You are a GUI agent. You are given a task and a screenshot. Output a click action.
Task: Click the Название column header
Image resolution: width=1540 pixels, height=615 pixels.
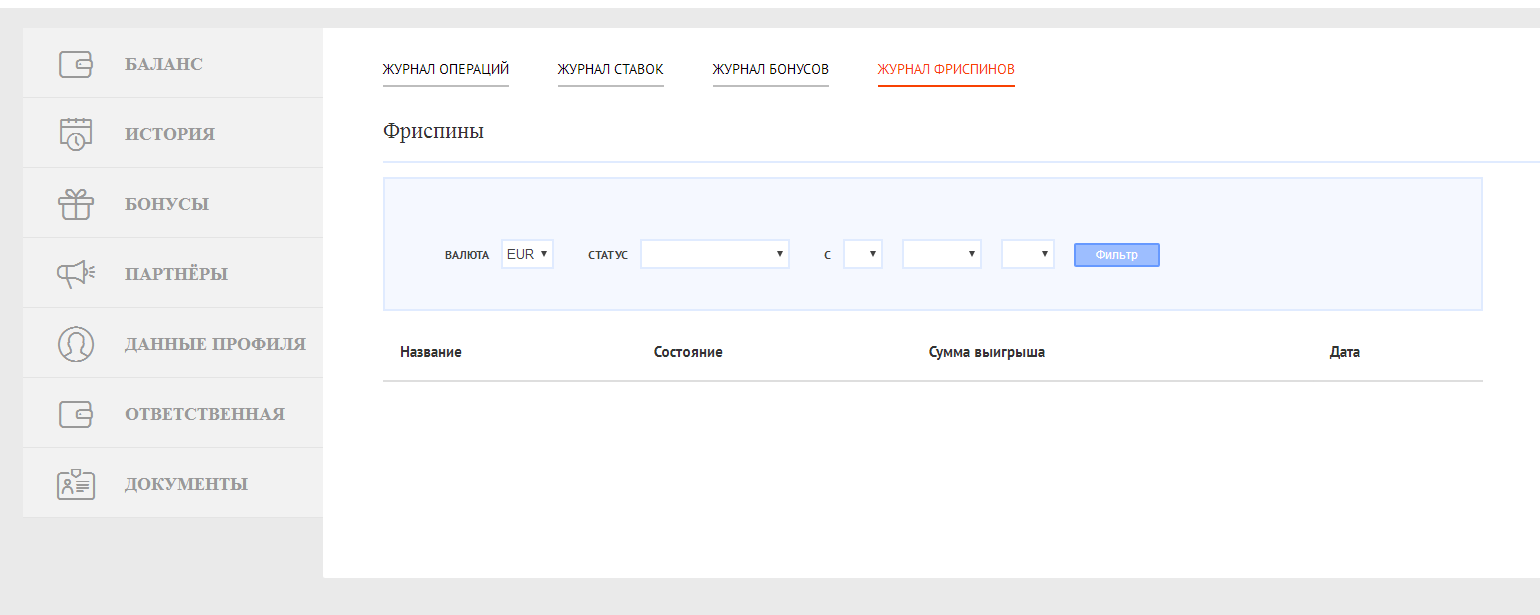click(431, 352)
